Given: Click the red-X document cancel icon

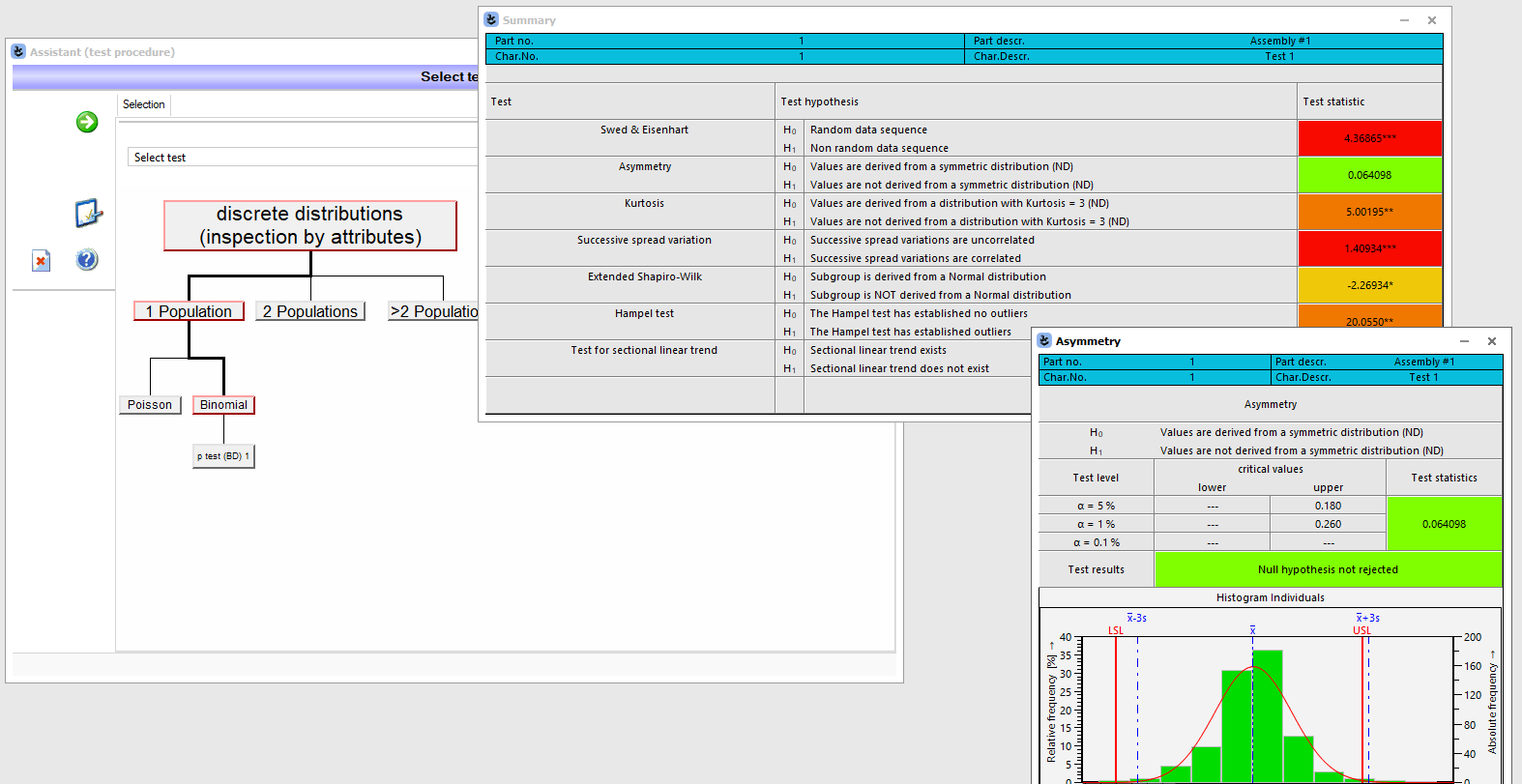Looking at the screenshot, I should click(41, 260).
